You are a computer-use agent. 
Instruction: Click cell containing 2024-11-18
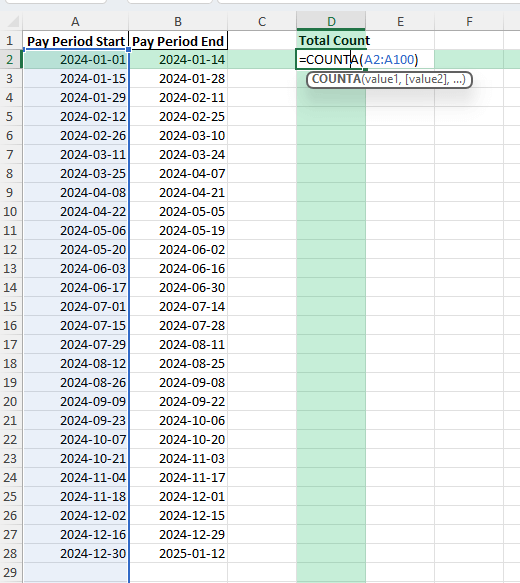(x=75, y=496)
